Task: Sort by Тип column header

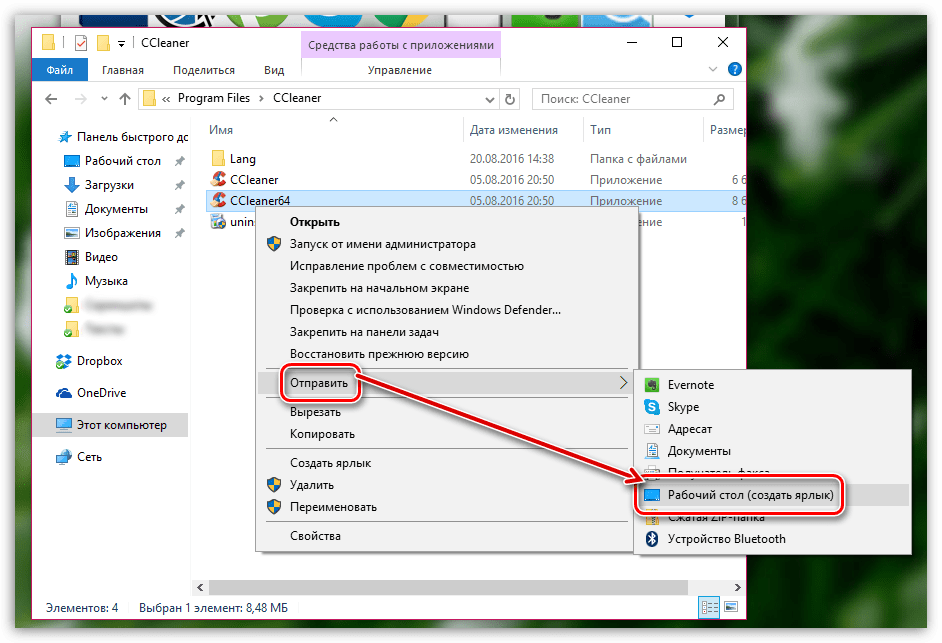Action: tap(600, 130)
